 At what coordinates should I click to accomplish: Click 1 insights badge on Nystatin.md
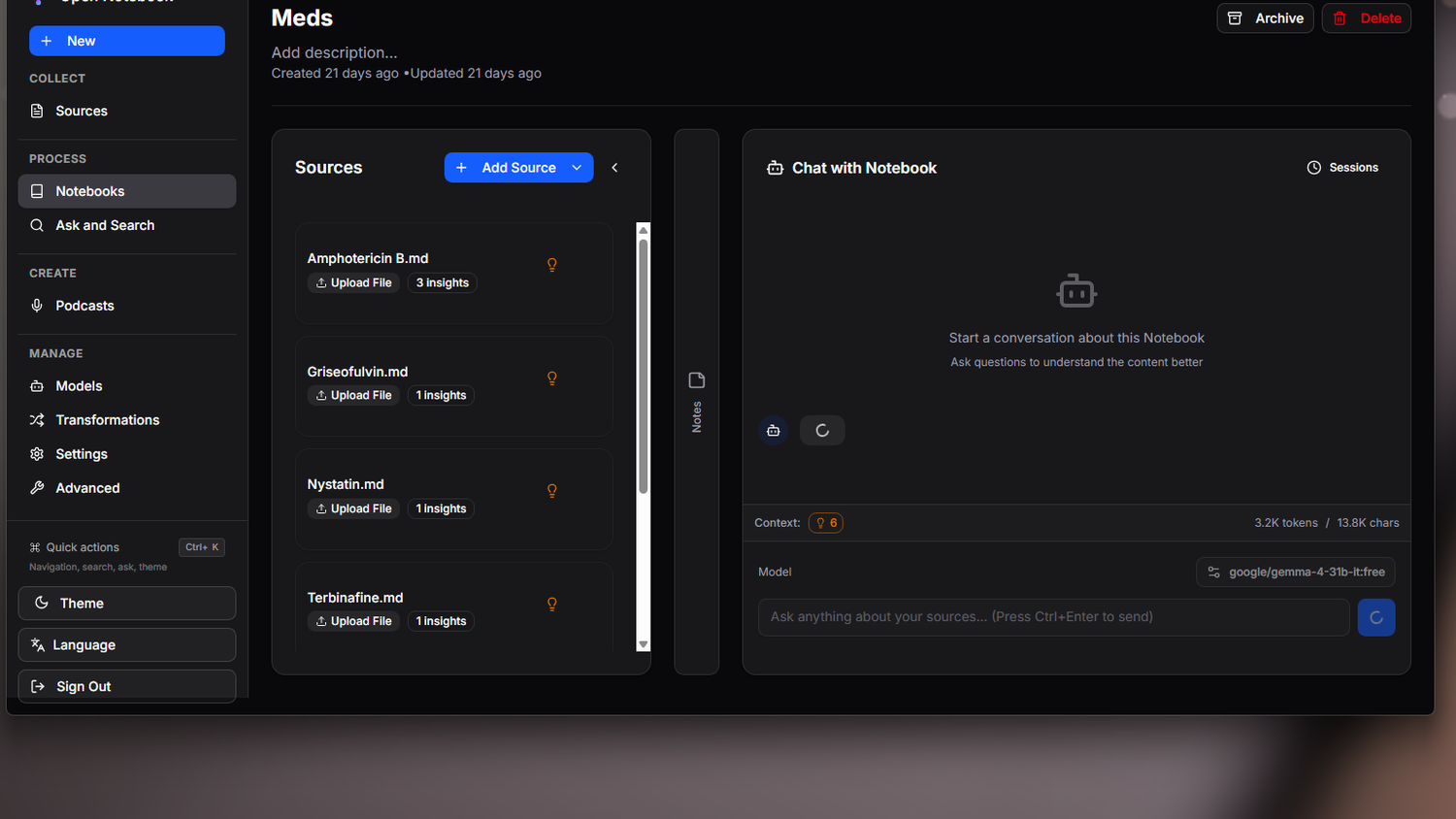442,508
